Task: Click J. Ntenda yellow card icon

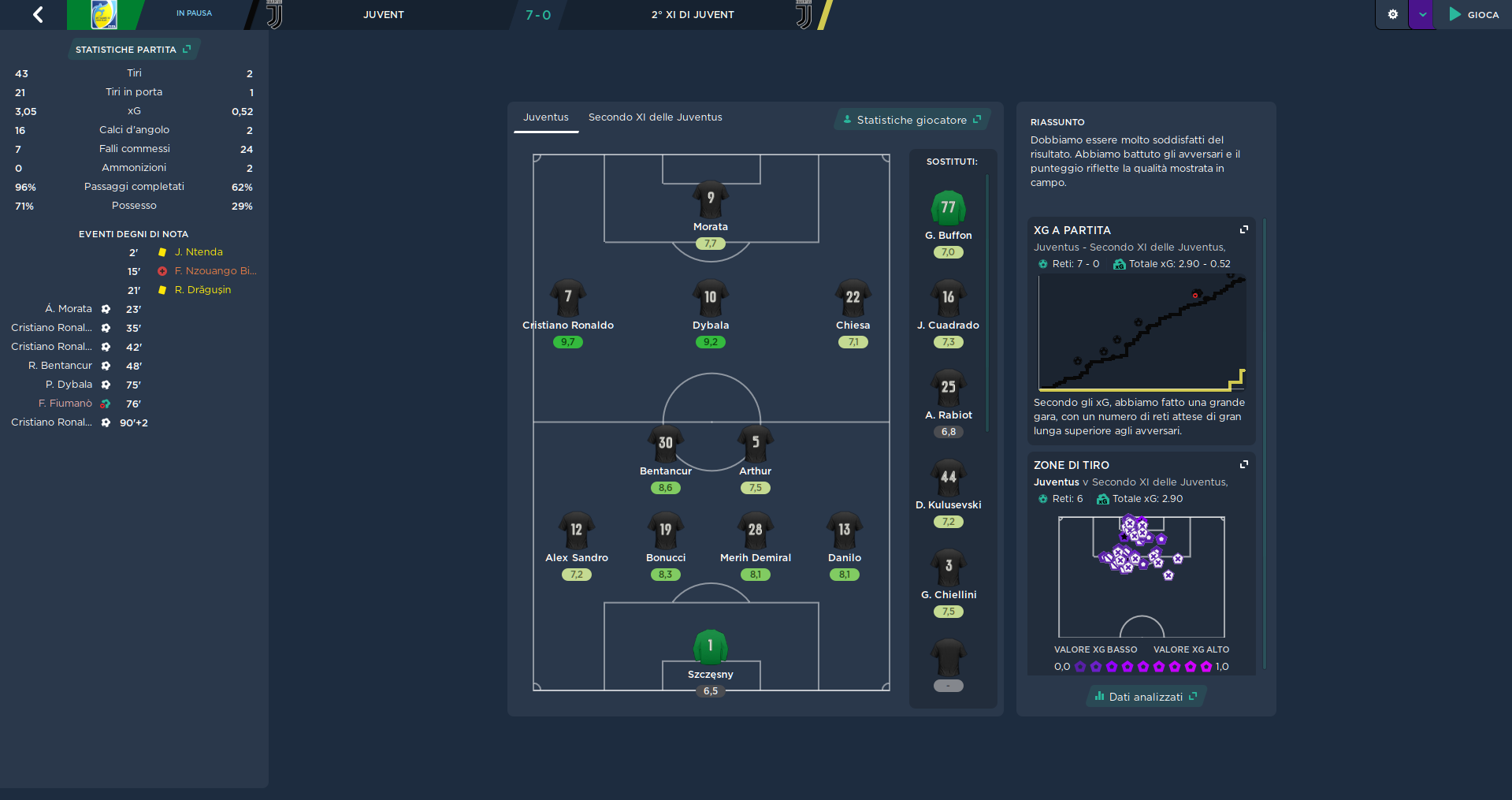Action: (x=162, y=252)
